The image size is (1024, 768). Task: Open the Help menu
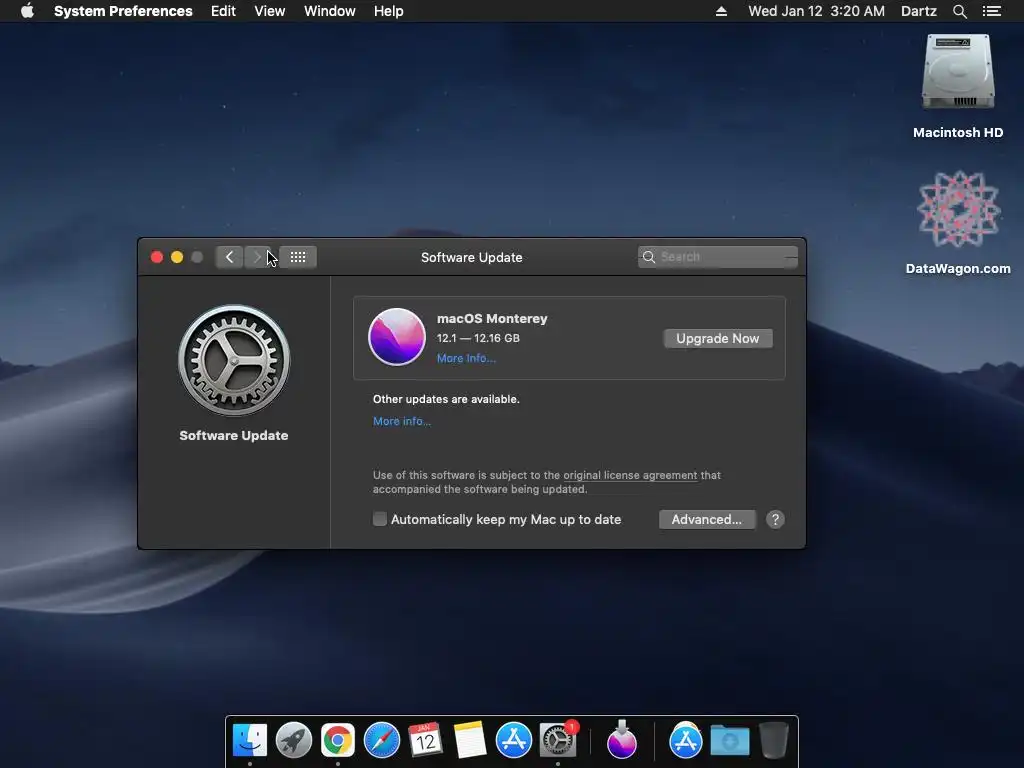[389, 11]
